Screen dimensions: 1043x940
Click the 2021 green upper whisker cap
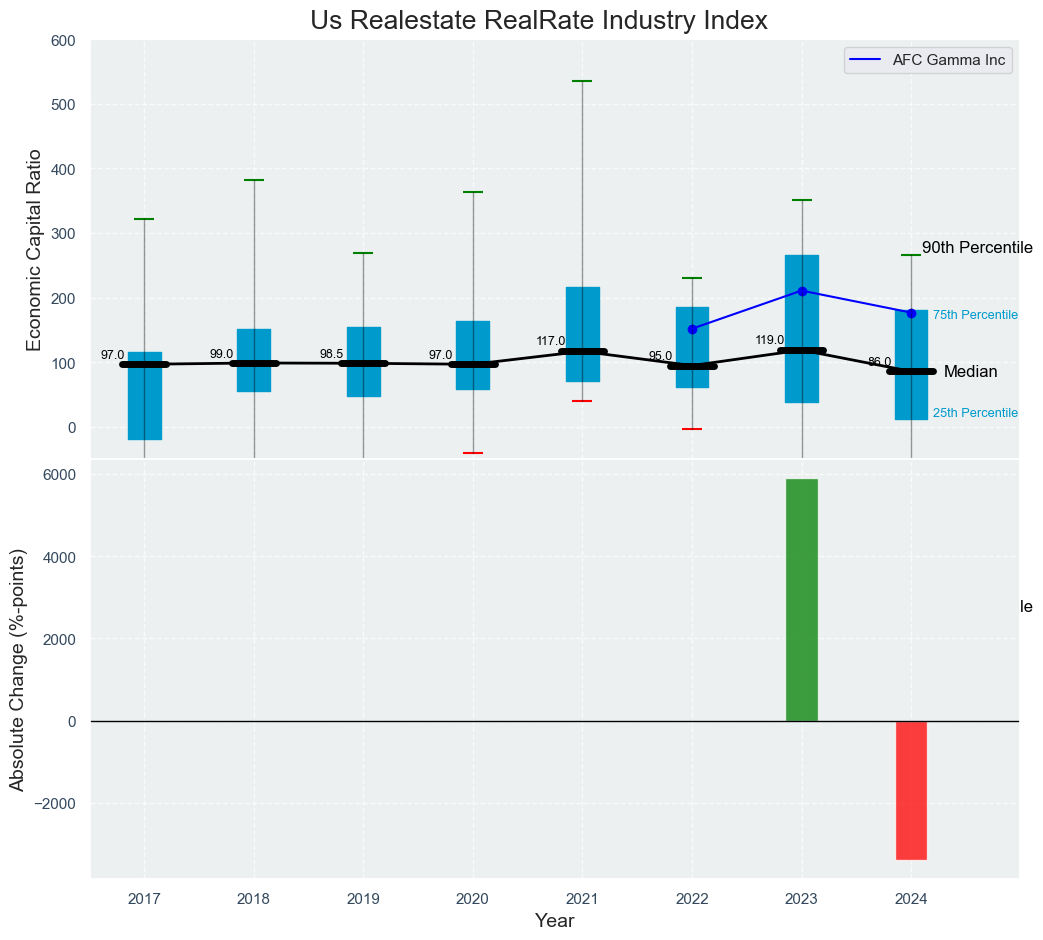pos(582,81)
